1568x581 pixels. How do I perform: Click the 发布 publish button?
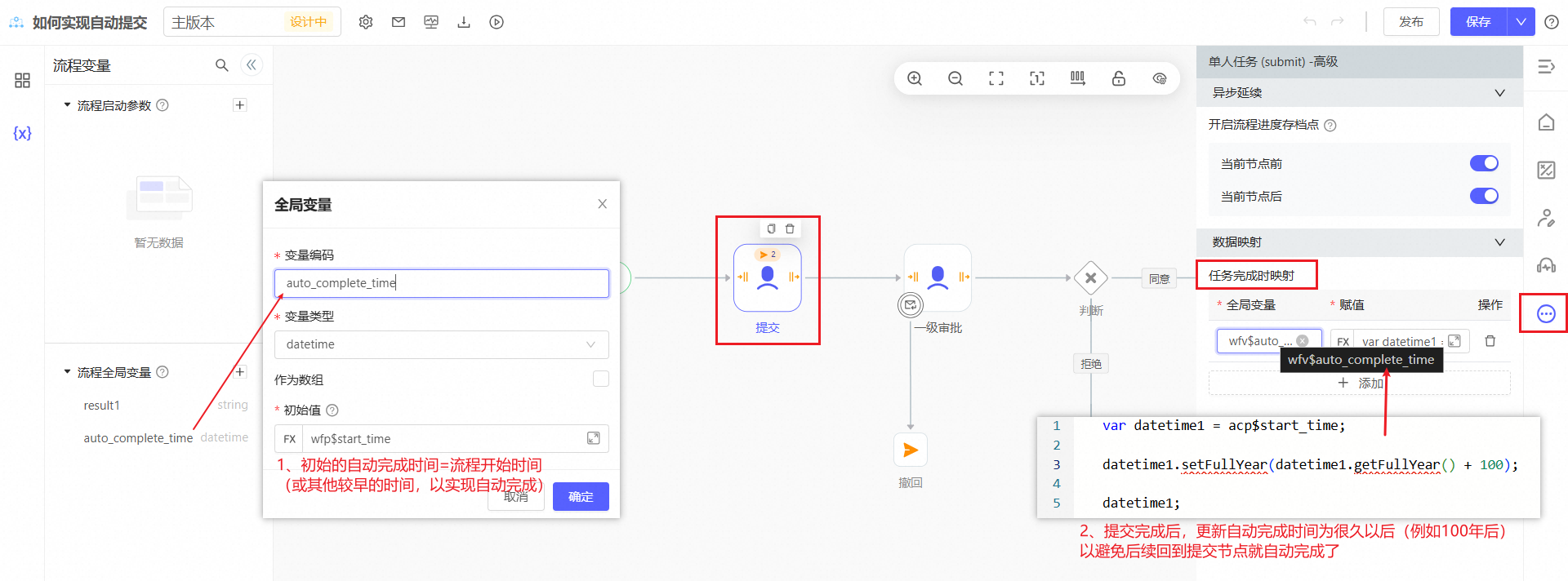click(1410, 22)
